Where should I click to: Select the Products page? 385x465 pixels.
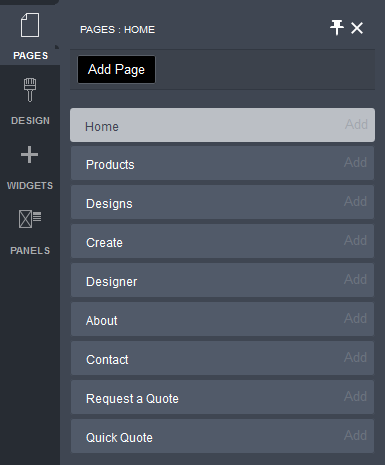point(222,163)
